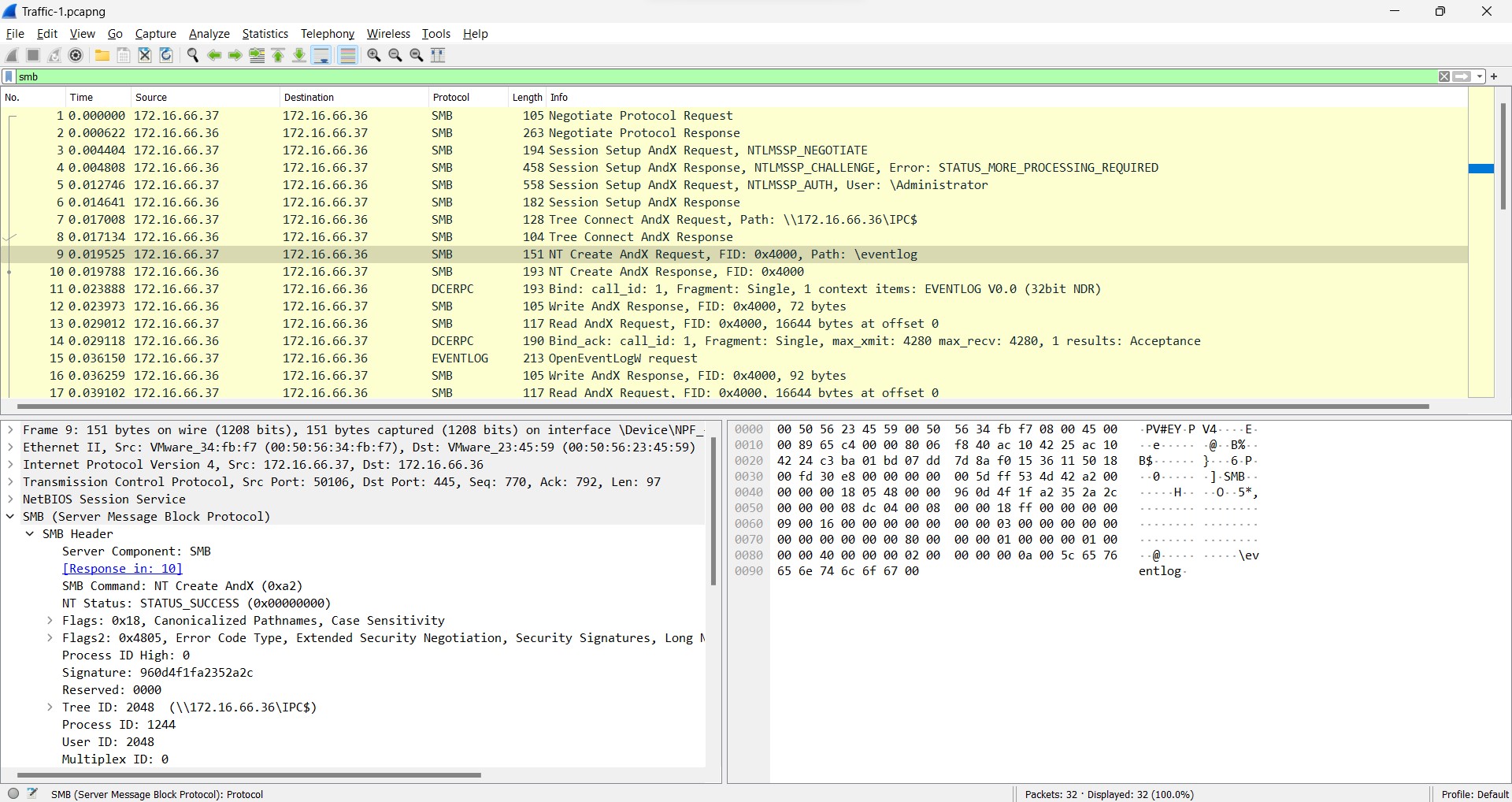1512x802 pixels.
Task: Collapse the SMB Header section
Action: coord(30,534)
